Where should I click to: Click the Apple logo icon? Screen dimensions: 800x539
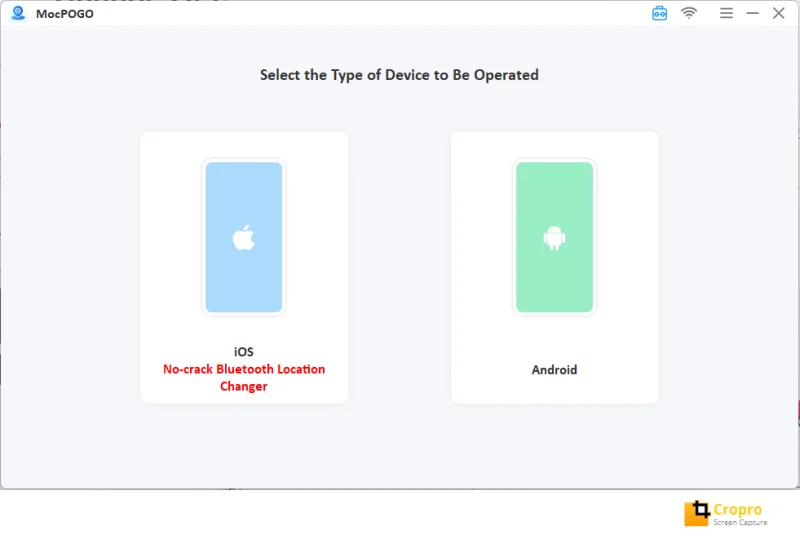(244, 237)
